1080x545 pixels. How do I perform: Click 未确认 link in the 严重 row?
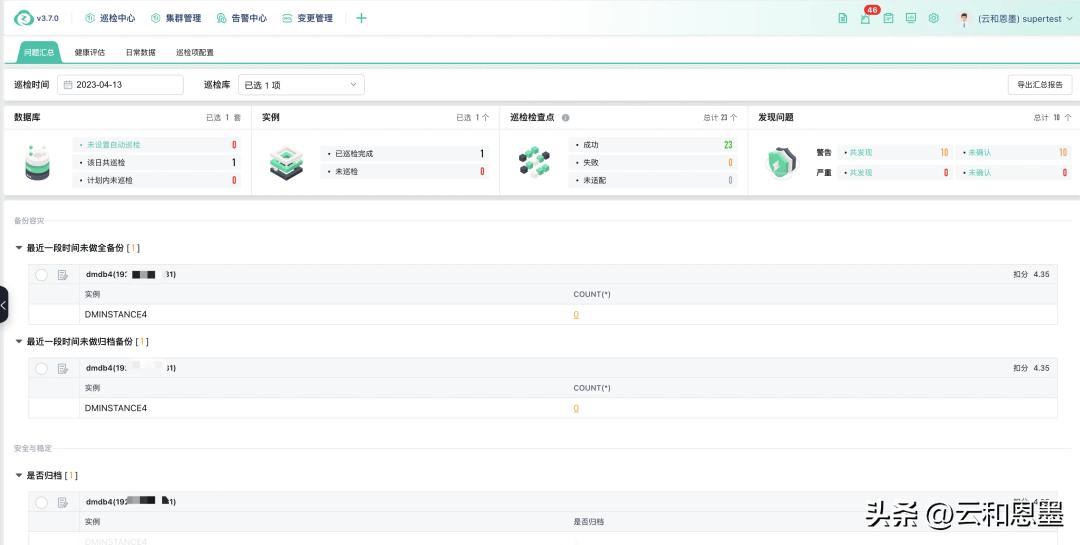[x=979, y=173]
